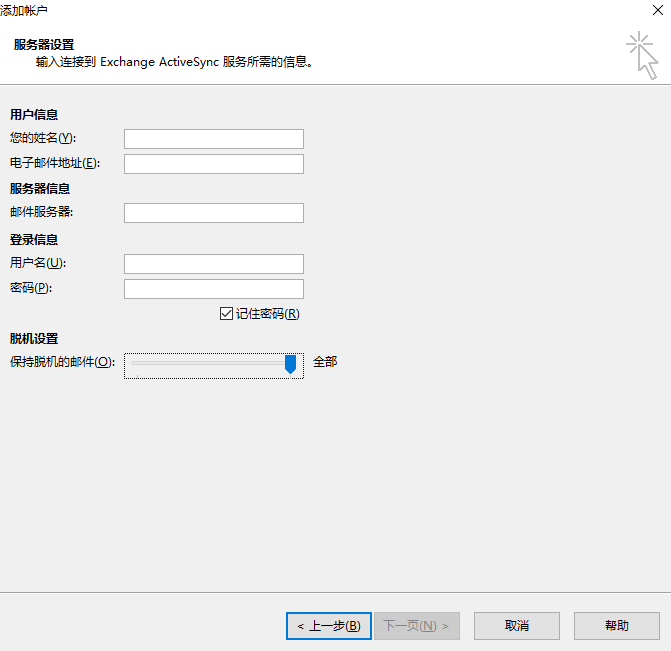Cancel the account setup with 取消
671x651 pixels.
[x=516, y=626]
